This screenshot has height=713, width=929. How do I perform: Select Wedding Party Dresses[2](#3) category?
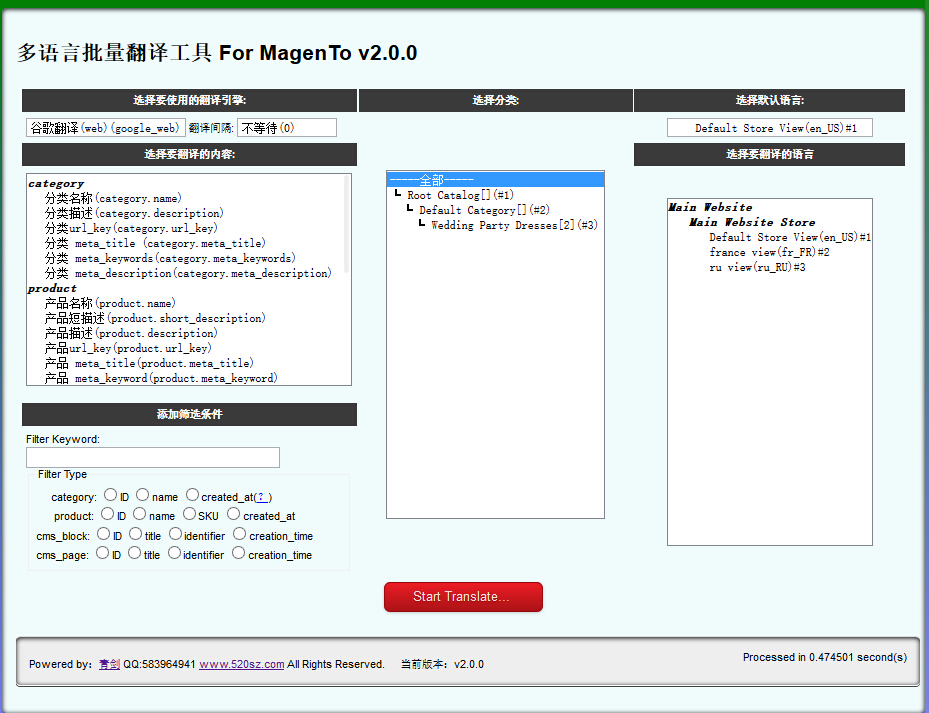[495, 225]
